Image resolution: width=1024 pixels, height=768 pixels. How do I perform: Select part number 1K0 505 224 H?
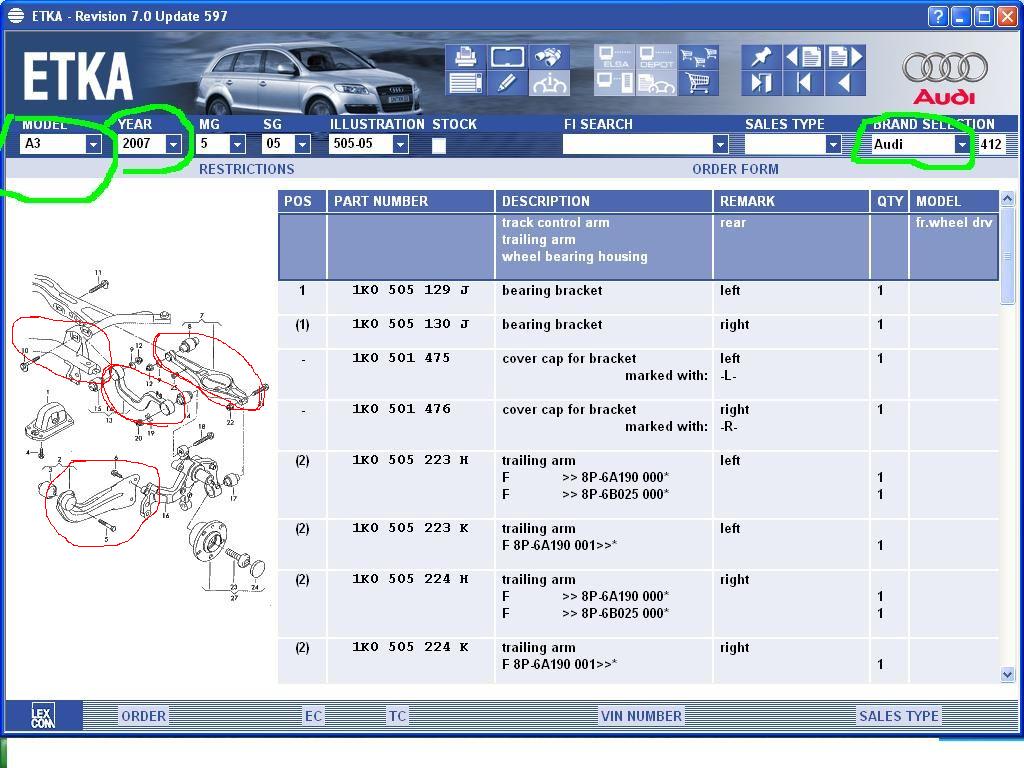[x=410, y=579]
